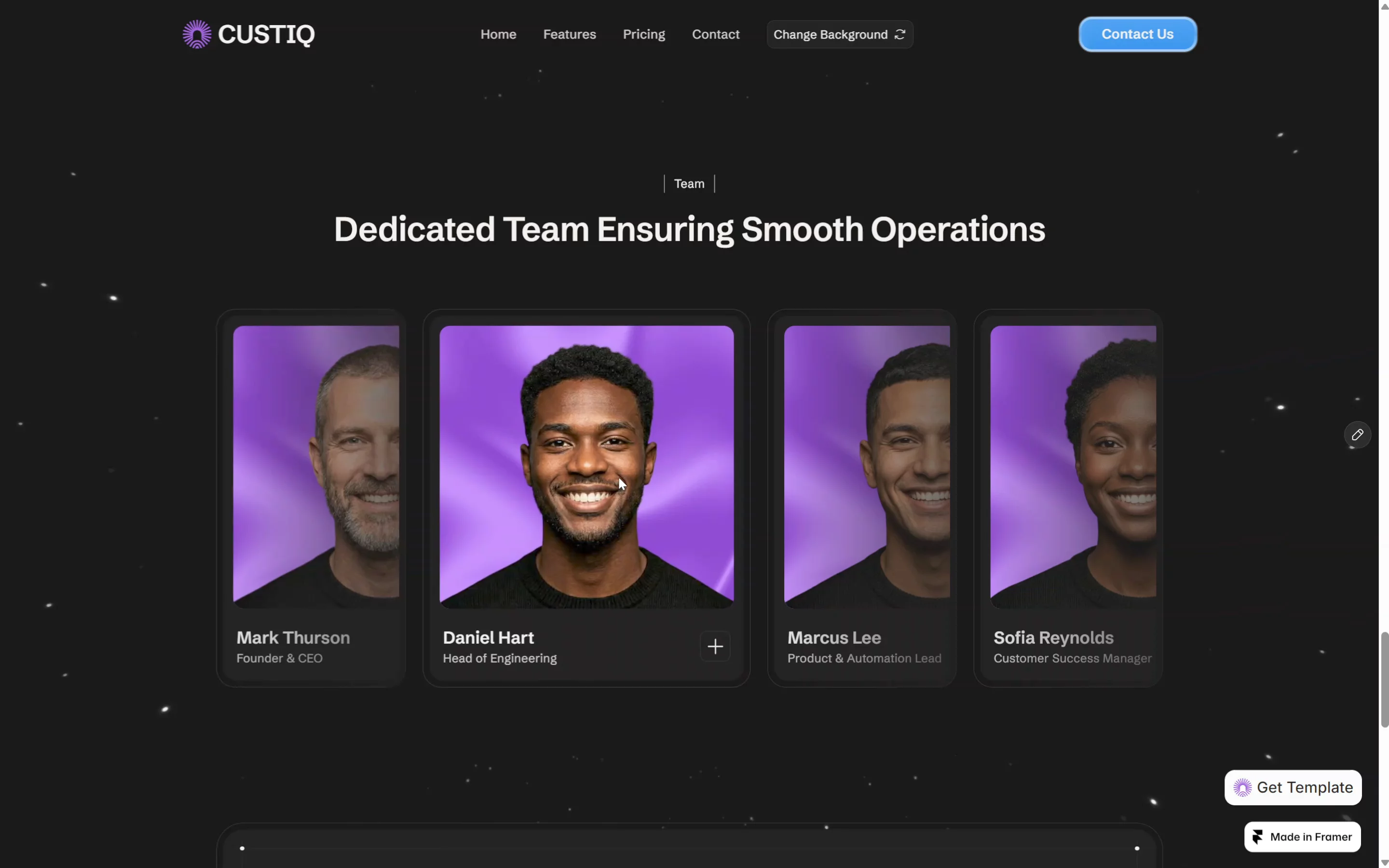
Task: Click the 'Mark Thurson' name text
Action: (293, 637)
